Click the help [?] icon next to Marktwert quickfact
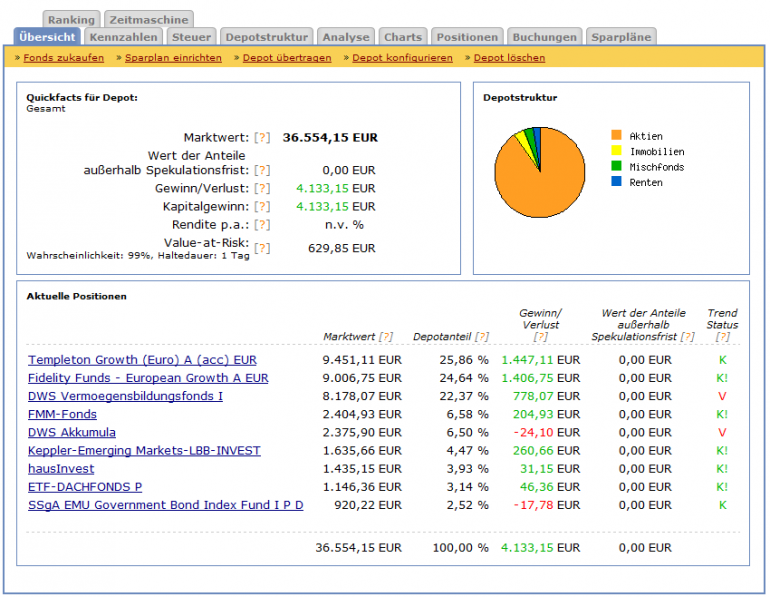770x597 pixels. point(262,138)
